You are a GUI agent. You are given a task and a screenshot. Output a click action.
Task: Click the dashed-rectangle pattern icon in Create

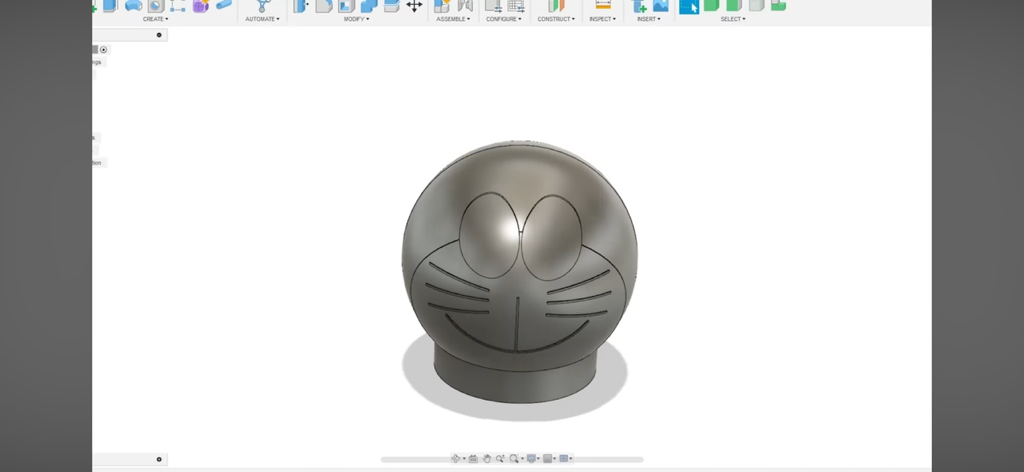(x=178, y=5)
